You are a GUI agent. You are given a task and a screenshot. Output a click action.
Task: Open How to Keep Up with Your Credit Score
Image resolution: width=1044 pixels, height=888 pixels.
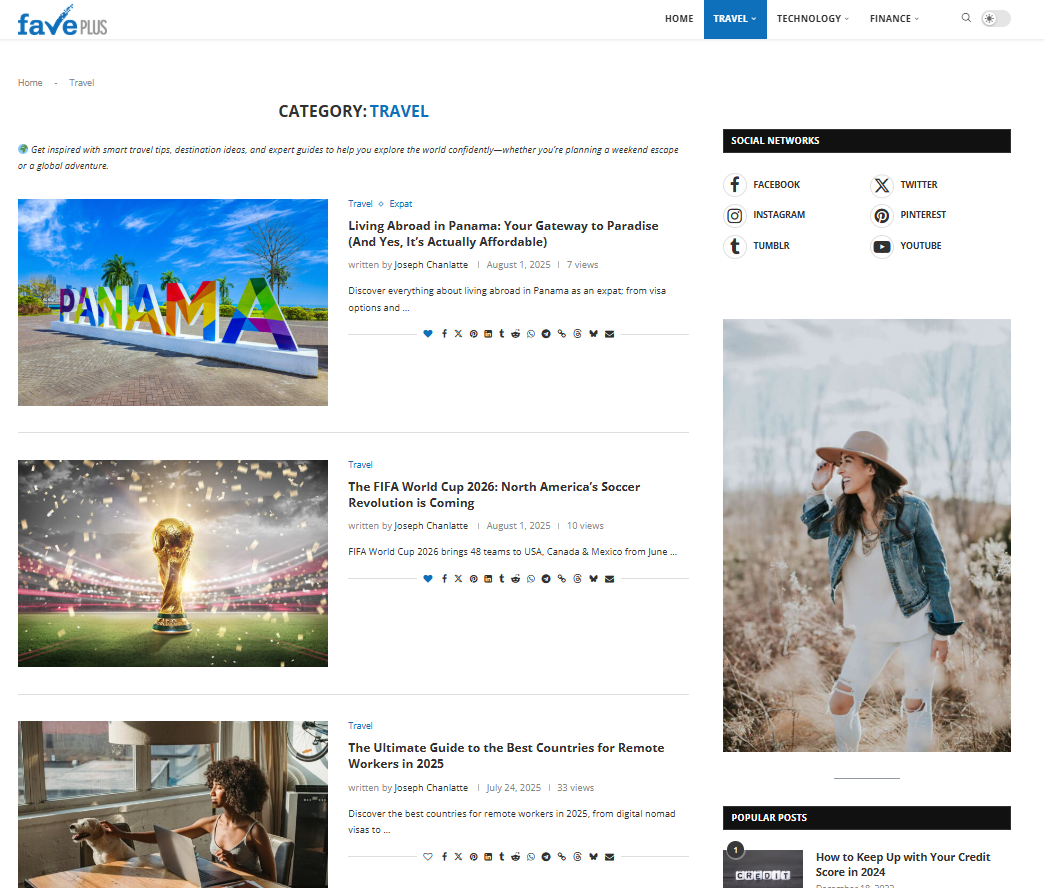click(903, 864)
